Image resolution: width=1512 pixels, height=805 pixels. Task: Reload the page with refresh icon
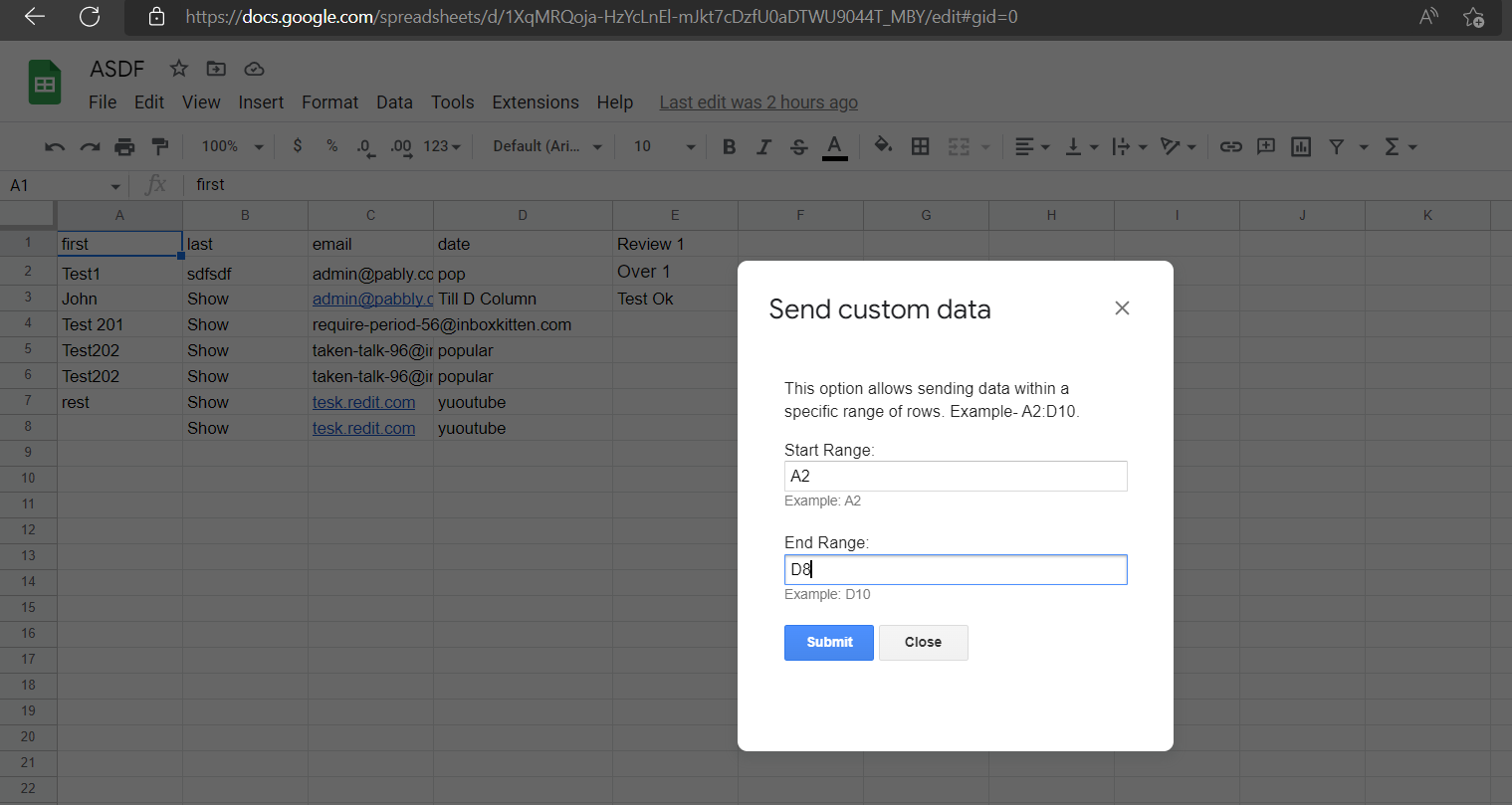(x=90, y=16)
